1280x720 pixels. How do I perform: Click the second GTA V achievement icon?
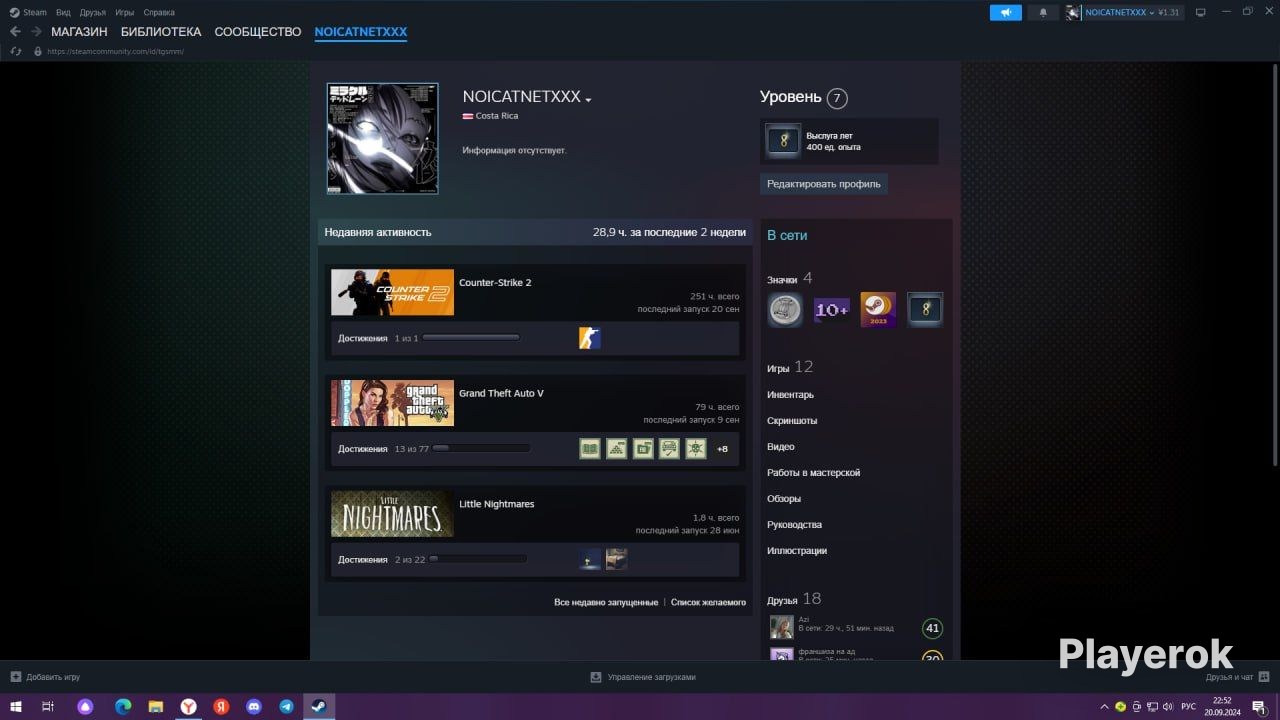coord(617,449)
